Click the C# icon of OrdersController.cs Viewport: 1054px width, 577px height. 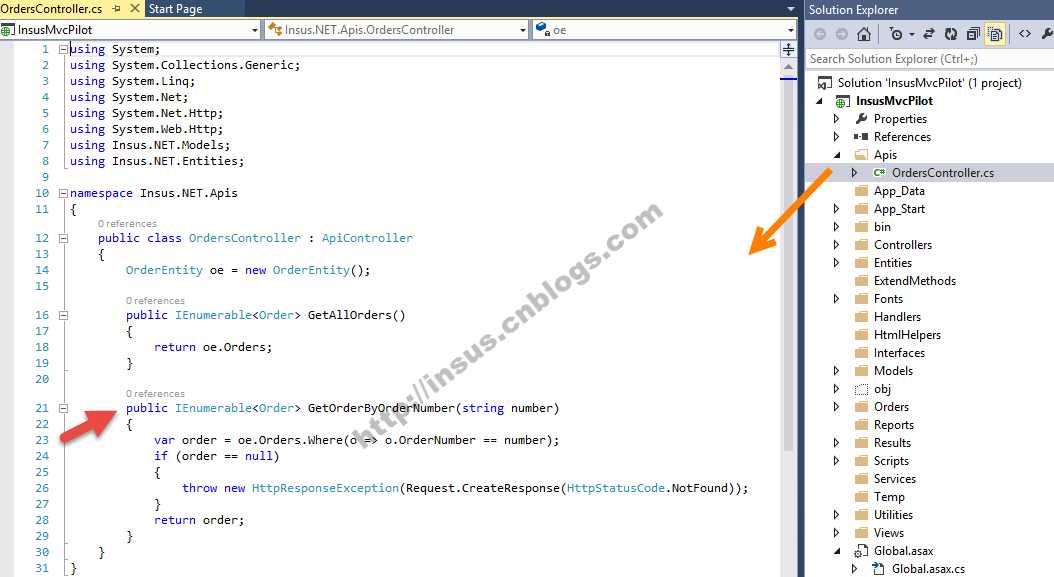point(879,173)
